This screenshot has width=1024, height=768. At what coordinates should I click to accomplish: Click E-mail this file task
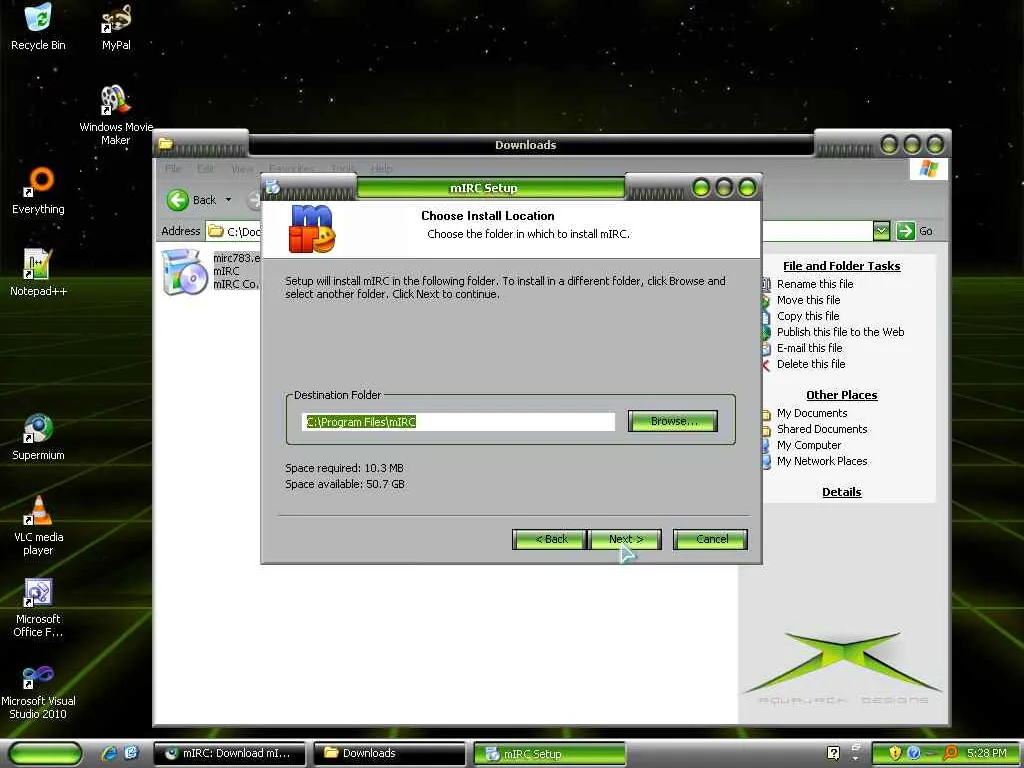(809, 348)
